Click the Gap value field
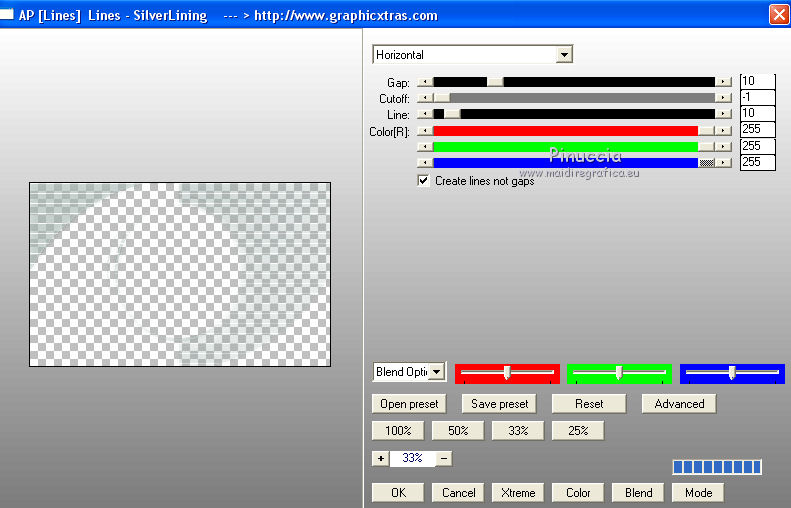 click(757, 81)
